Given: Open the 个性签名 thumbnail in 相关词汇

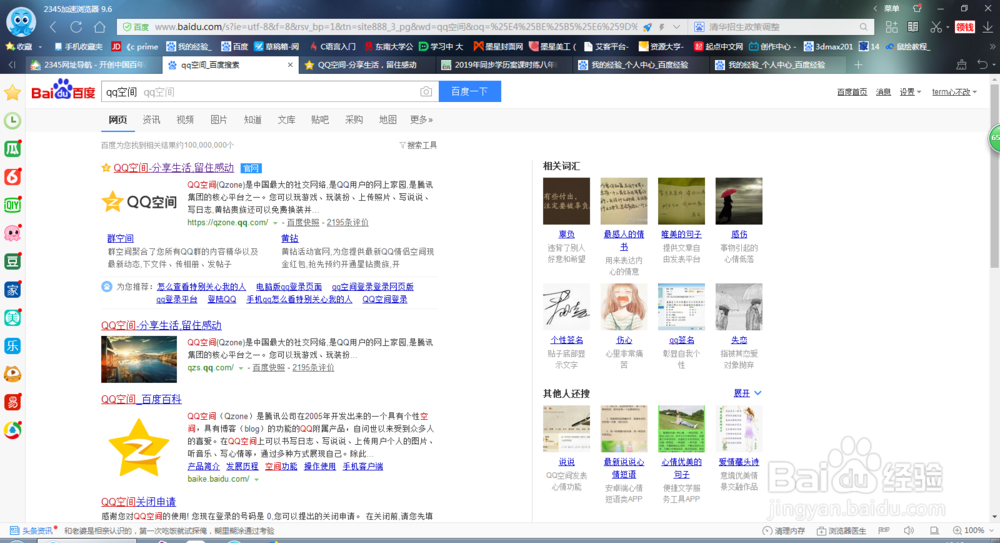Looking at the screenshot, I should point(566,307).
